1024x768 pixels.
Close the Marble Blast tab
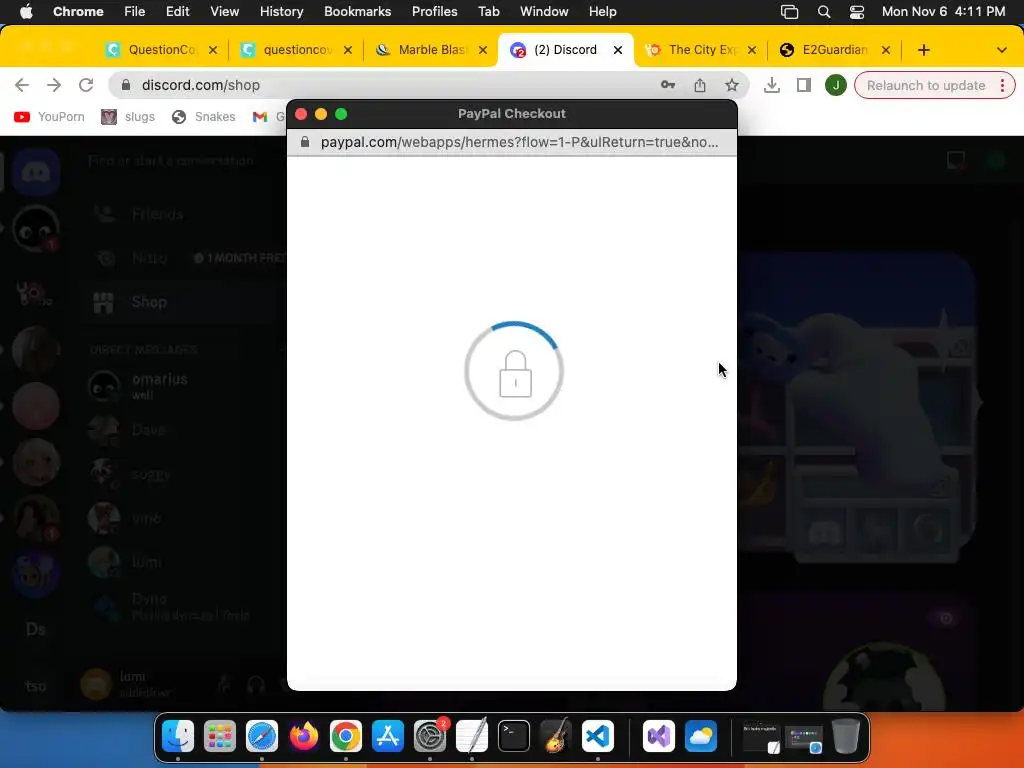[483, 50]
